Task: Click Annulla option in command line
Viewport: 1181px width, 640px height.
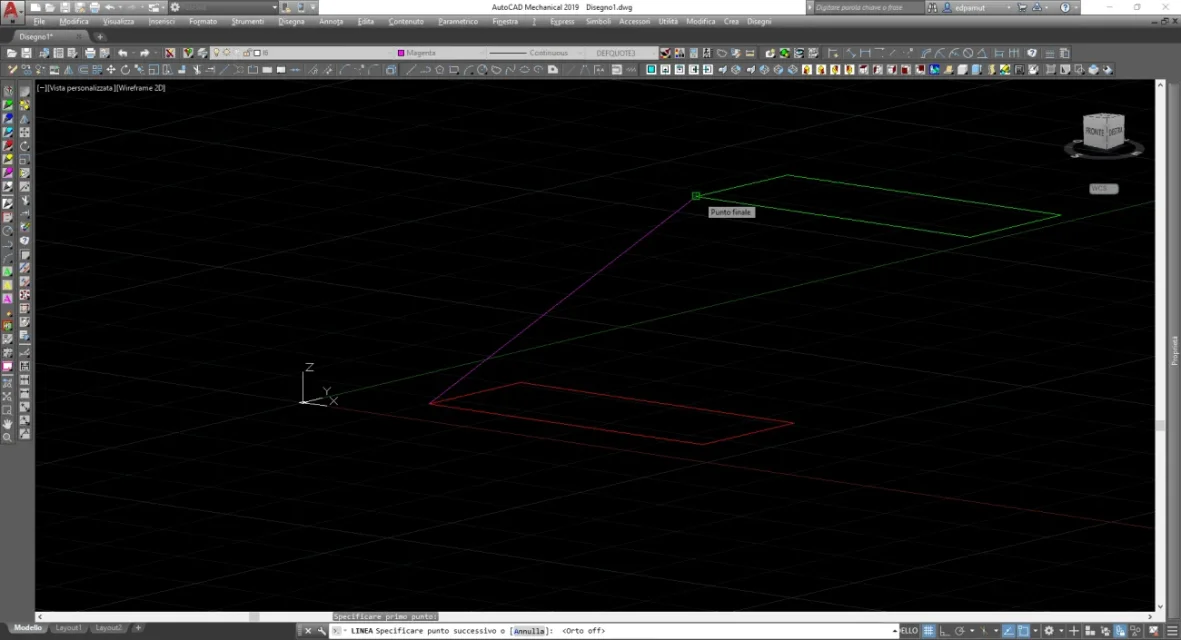Action: pos(529,631)
